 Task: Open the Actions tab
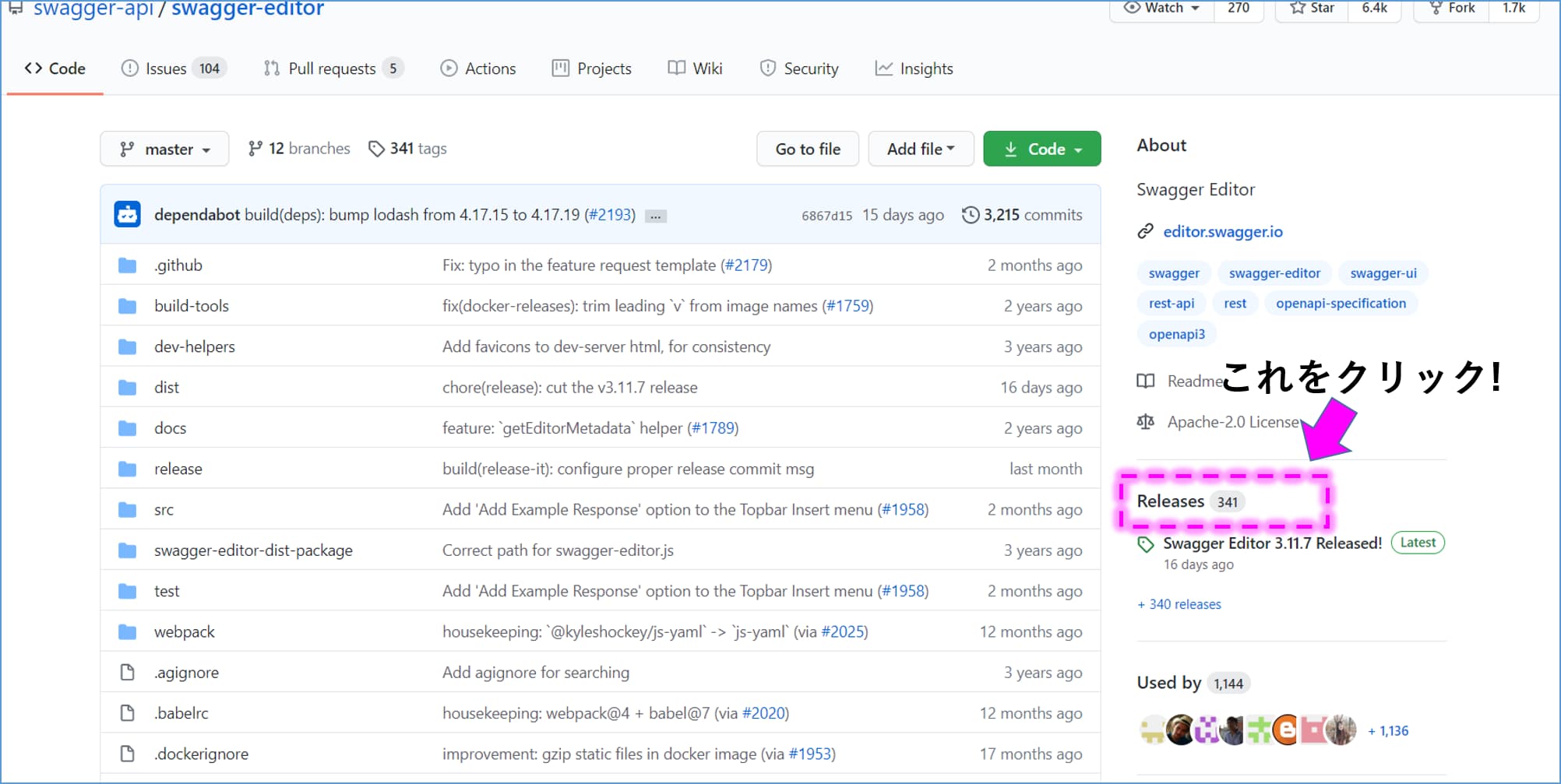tap(477, 69)
